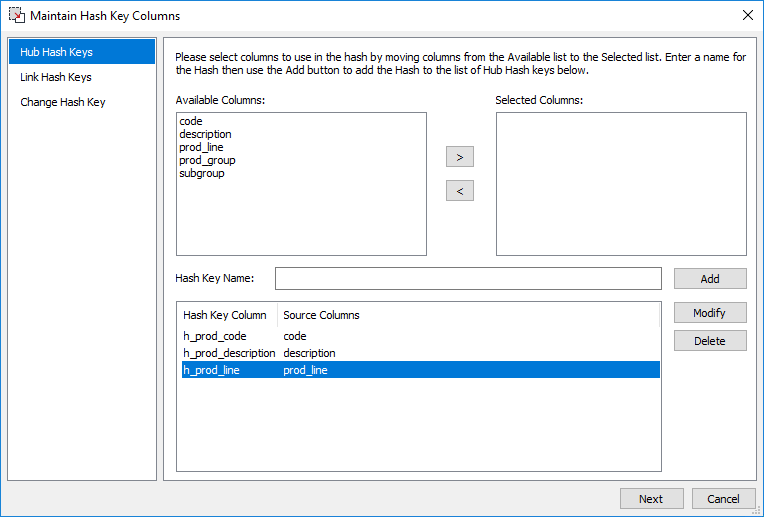Open the Link Hash Keys page

[x=56, y=77]
